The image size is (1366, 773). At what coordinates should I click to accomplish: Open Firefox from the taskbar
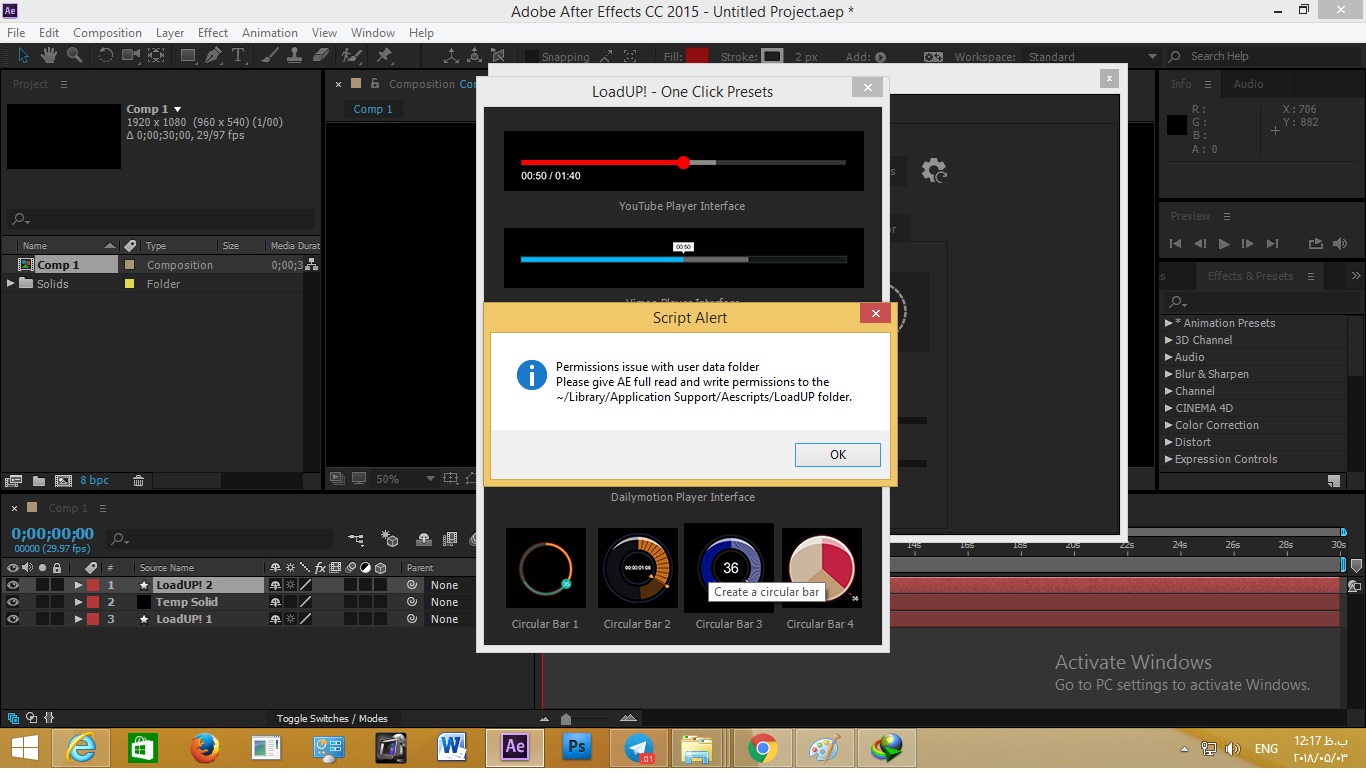coord(205,747)
